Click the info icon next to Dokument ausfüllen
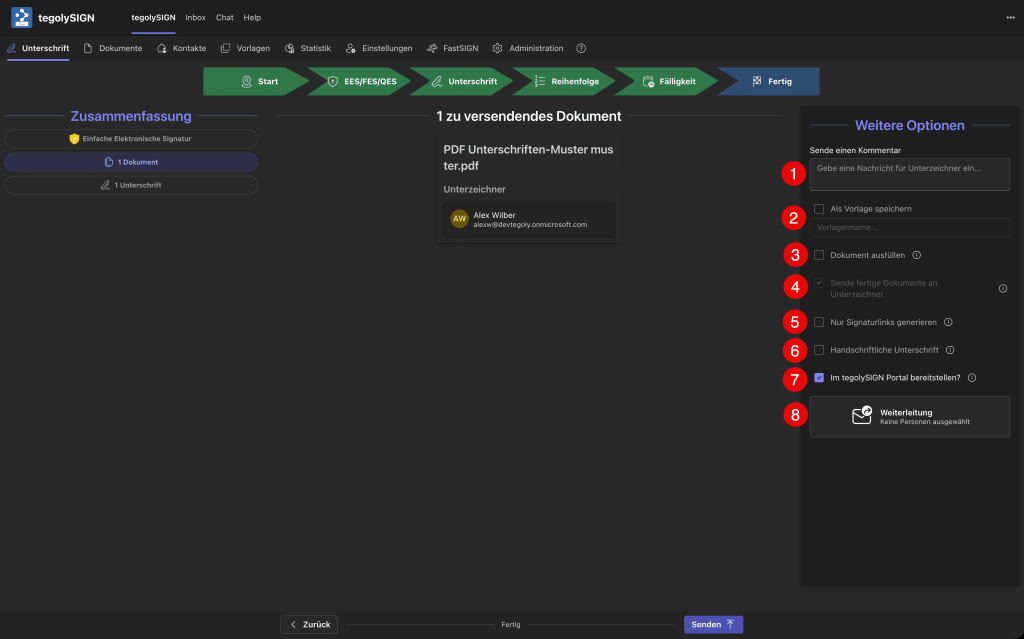This screenshot has height=639, width=1024. 917,255
